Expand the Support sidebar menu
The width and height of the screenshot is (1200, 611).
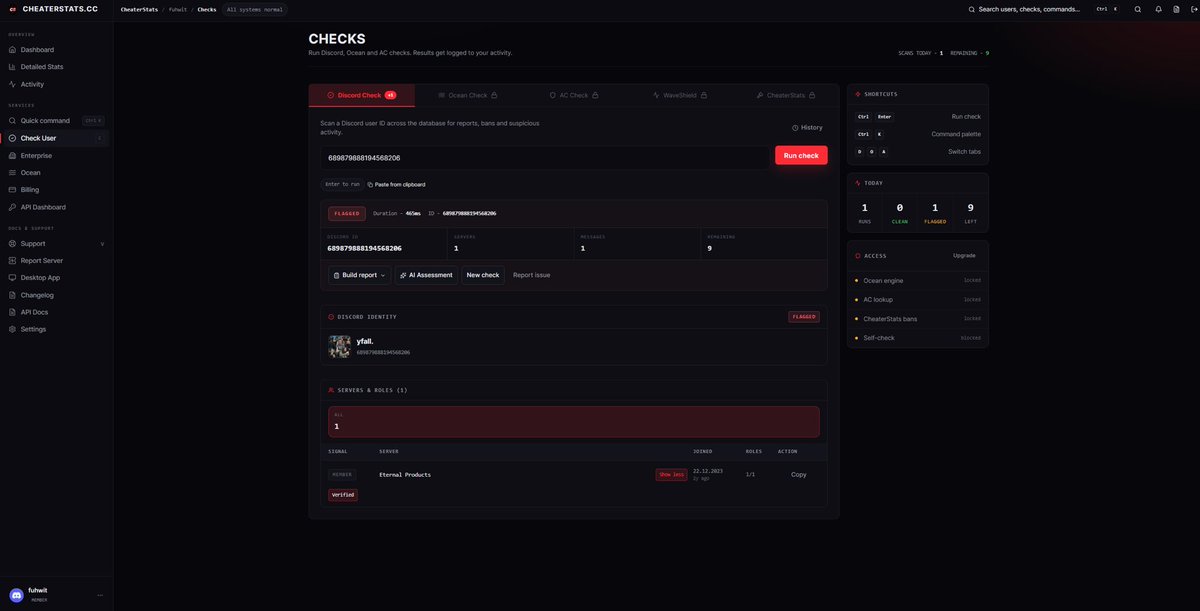coord(56,243)
